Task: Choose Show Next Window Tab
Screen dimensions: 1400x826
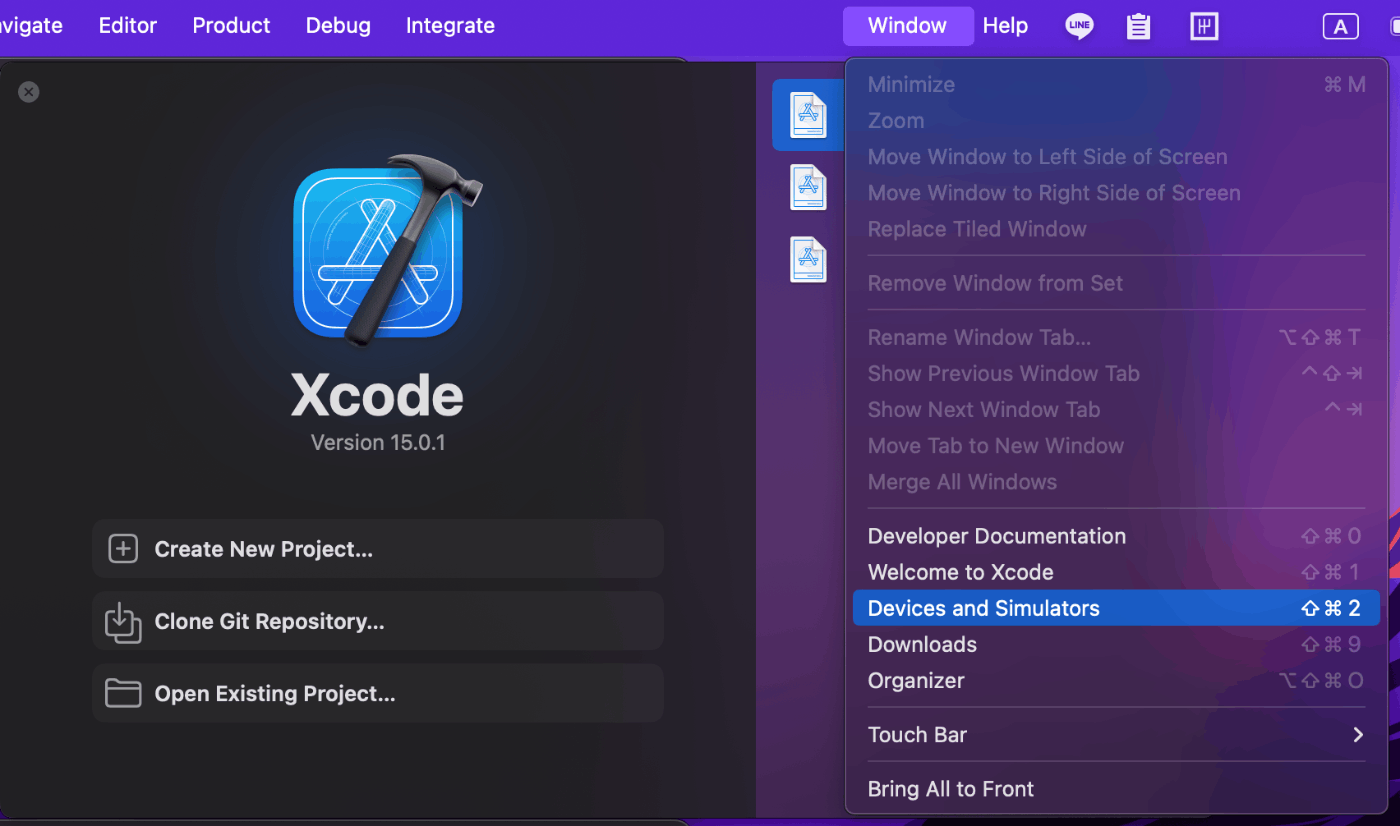Action: coord(1116,409)
